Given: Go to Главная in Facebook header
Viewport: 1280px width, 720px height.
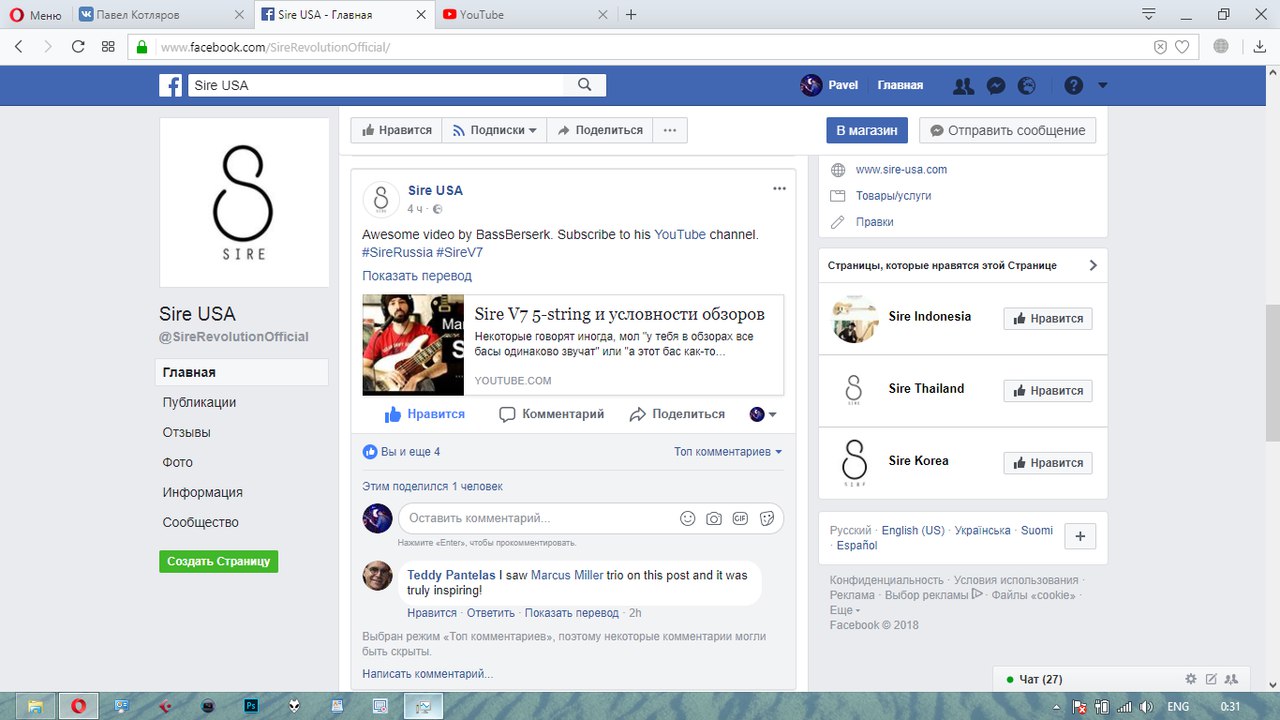Looking at the screenshot, I should pos(900,85).
